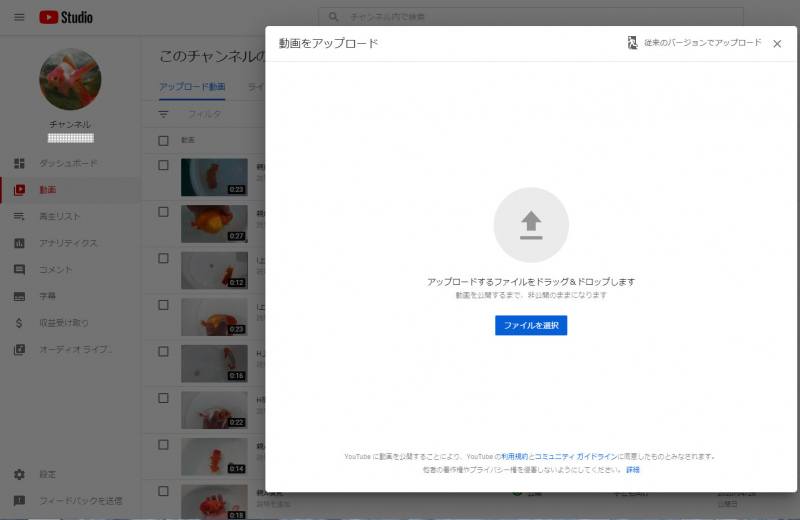800x520 pixels.
Task: Open Subtitles (字幕) in the sidebar
Action: (x=47, y=296)
